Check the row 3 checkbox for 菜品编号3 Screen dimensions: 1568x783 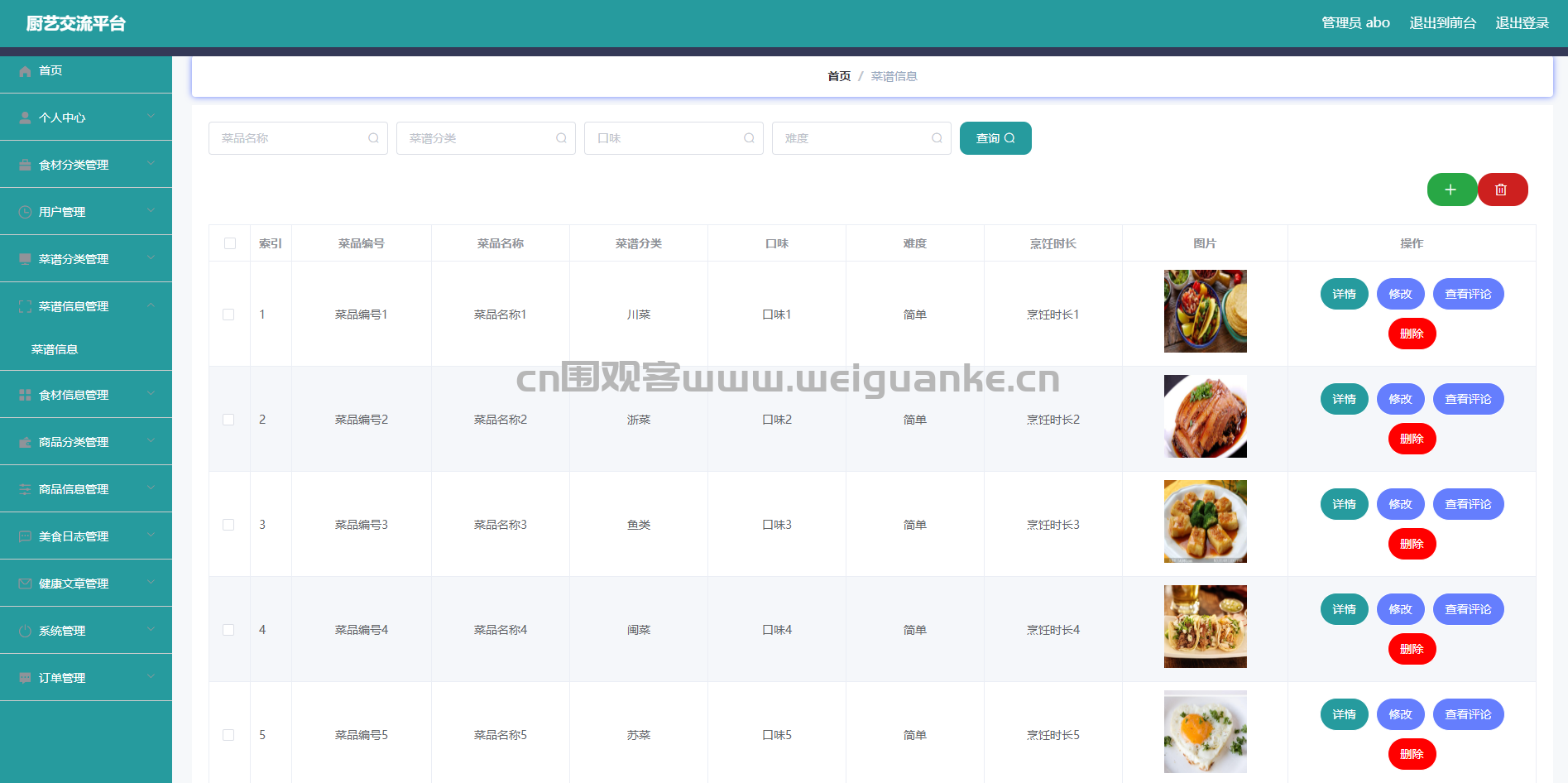pyautogui.click(x=228, y=525)
